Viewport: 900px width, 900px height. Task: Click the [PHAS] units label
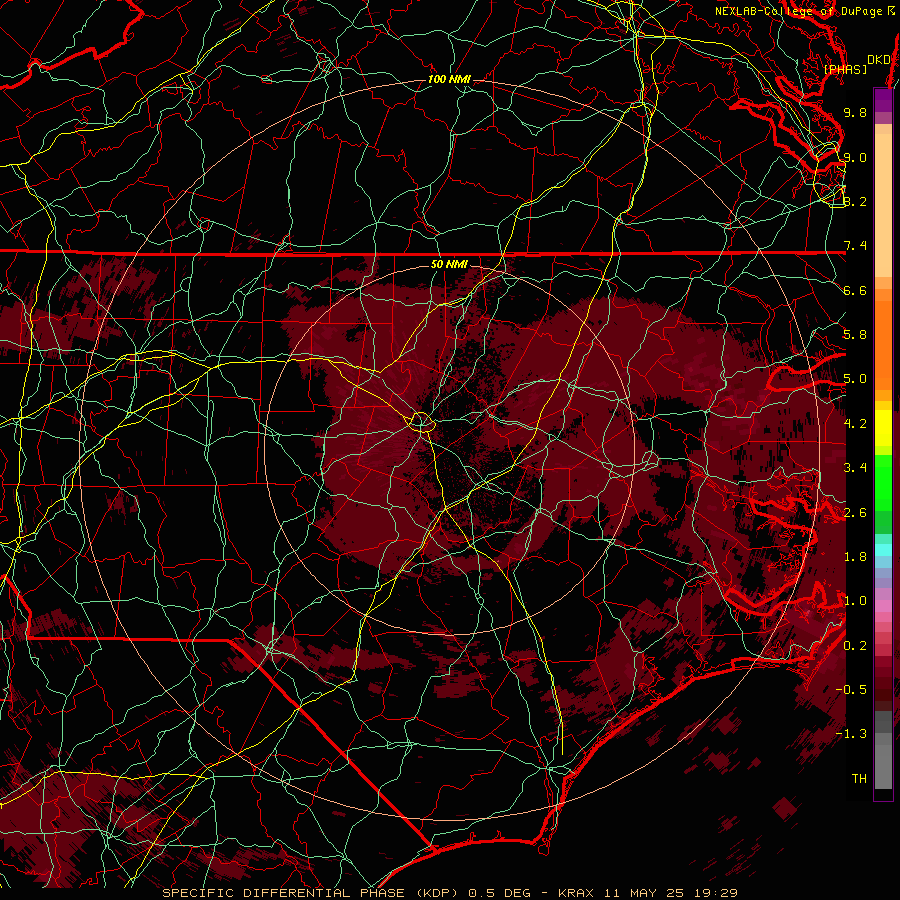click(x=845, y=70)
